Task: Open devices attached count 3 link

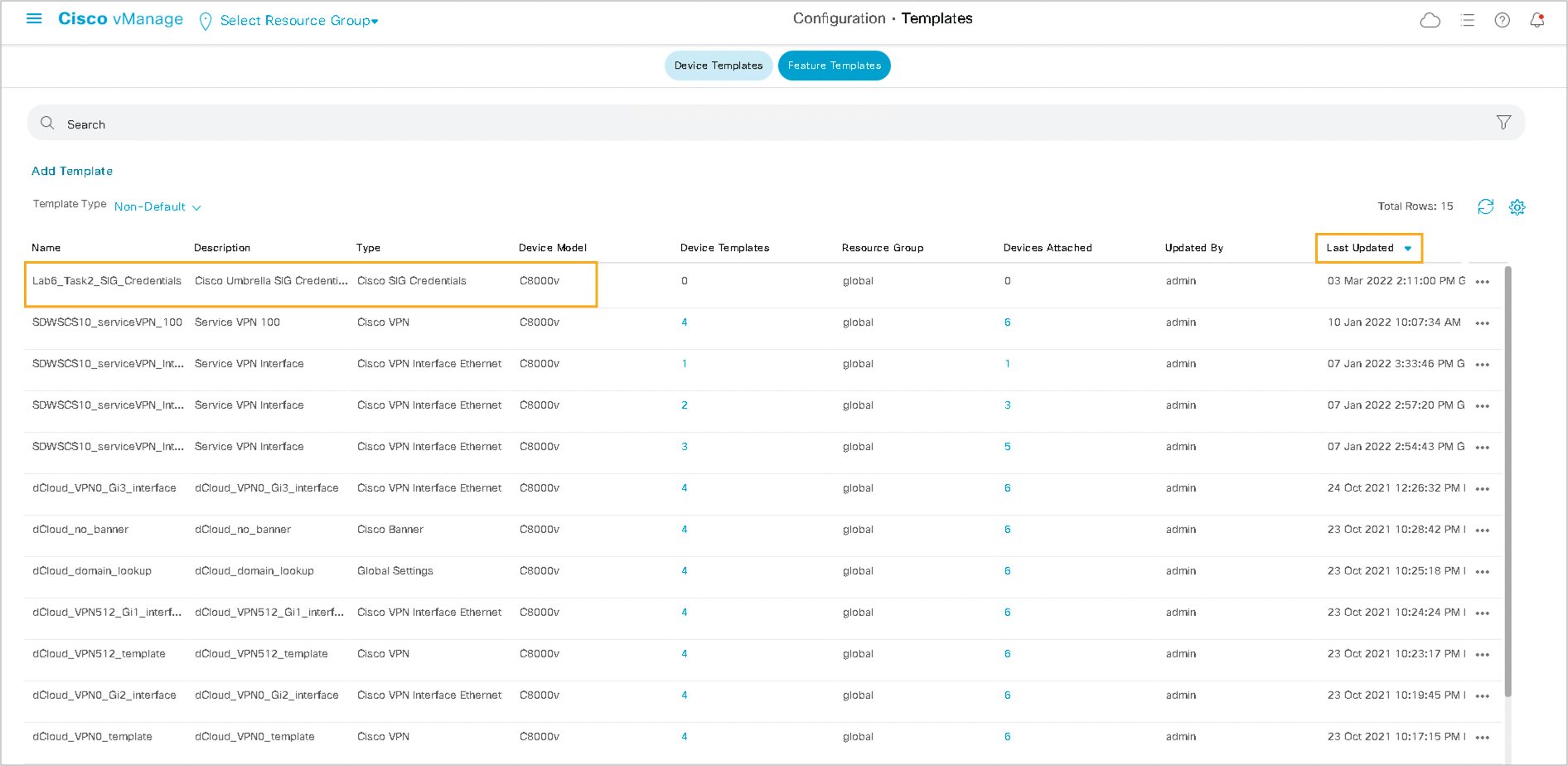Action: [x=1008, y=405]
